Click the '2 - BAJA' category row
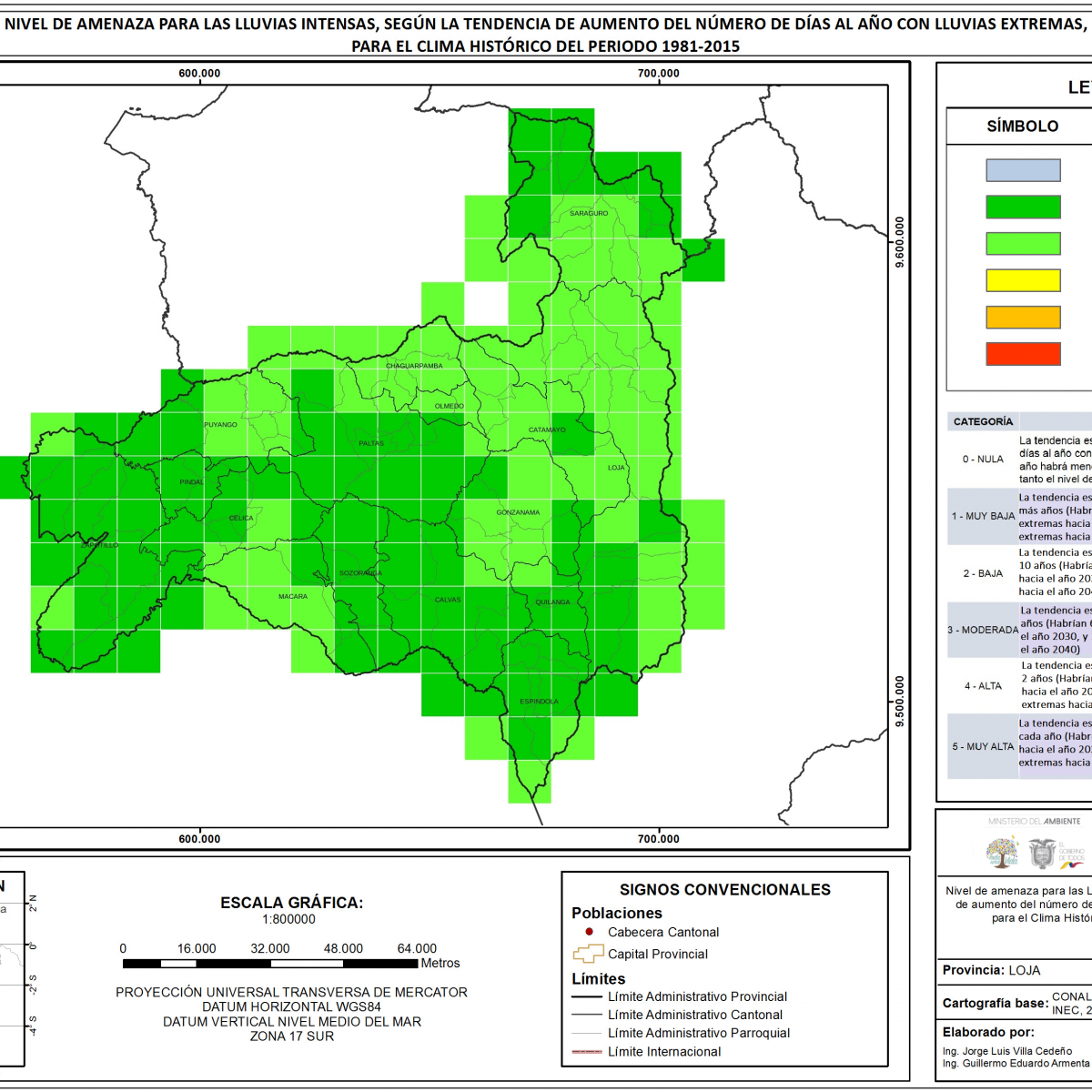 (1019, 573)
